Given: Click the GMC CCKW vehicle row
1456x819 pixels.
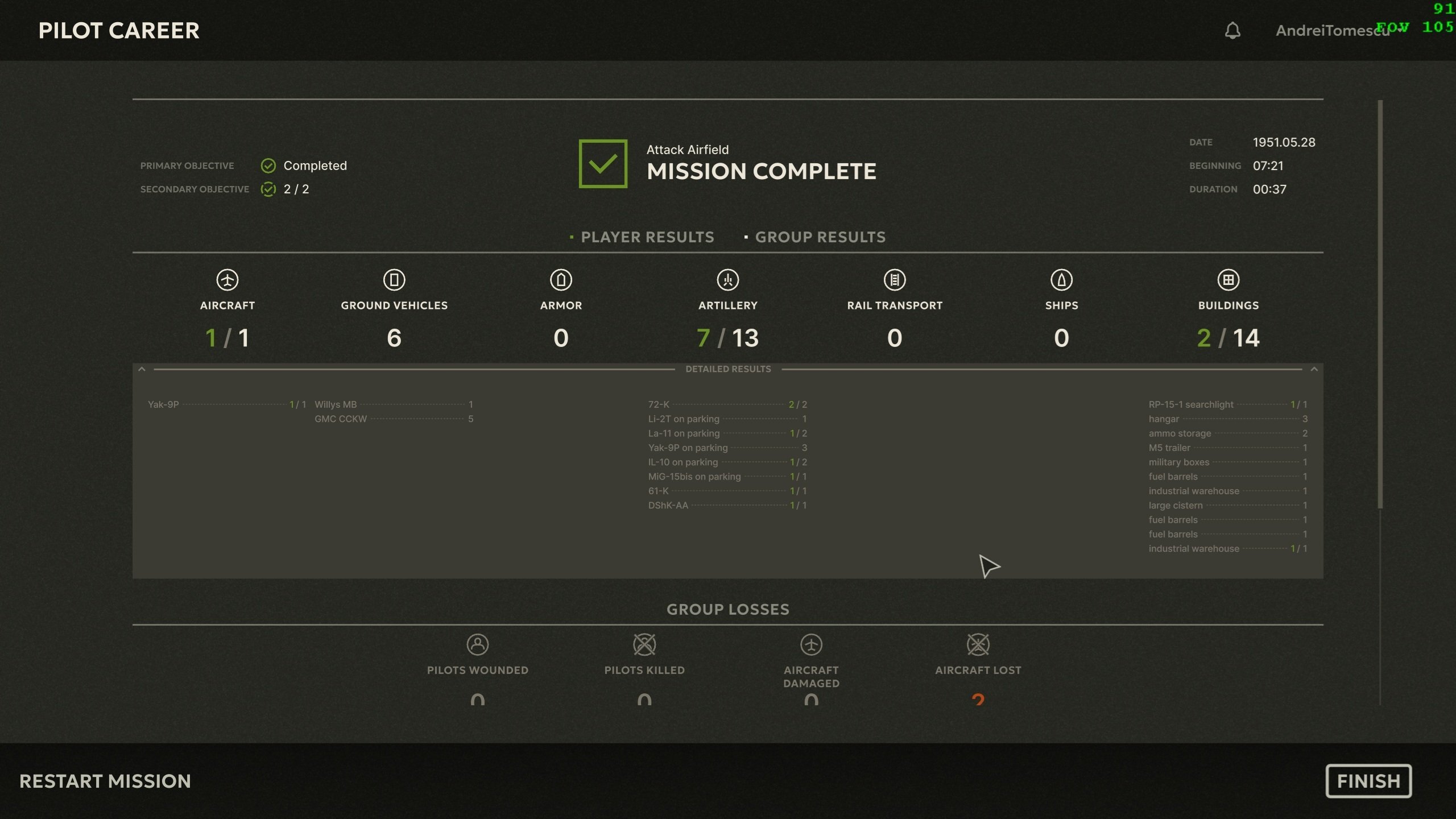Looking at the screenshot, I should [x=394, y=419].
